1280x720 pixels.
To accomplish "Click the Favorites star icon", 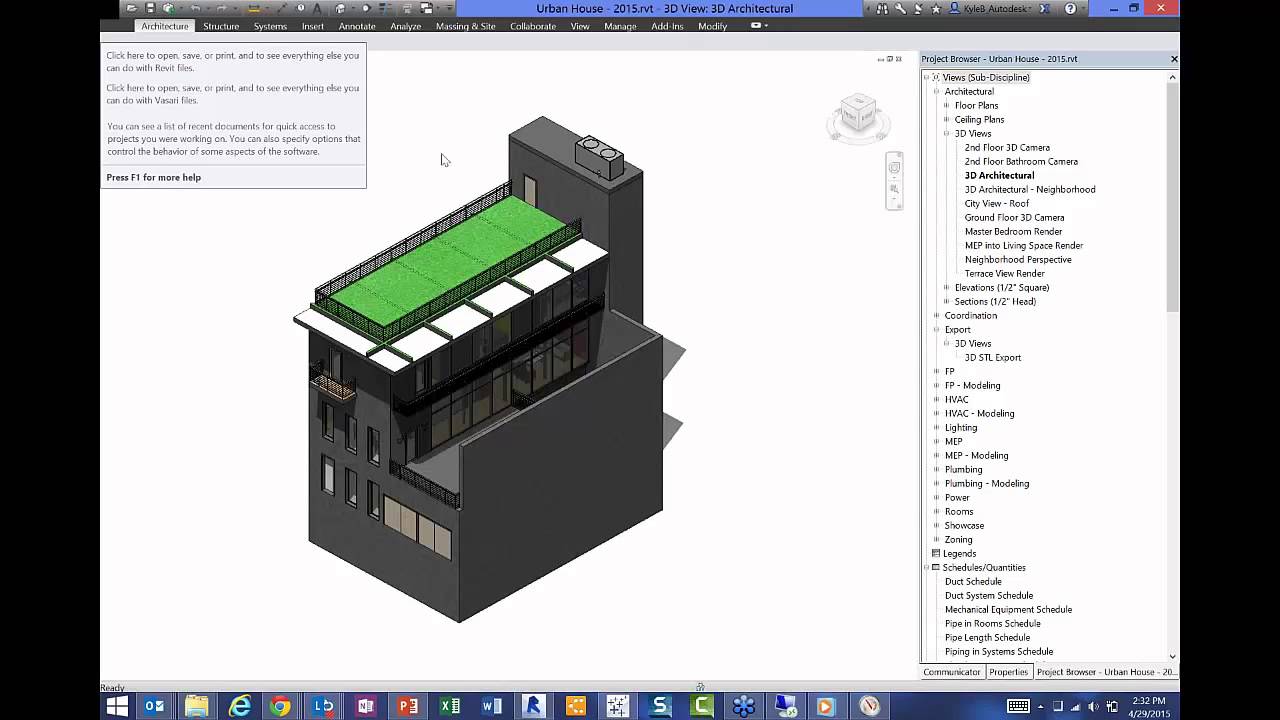I will [x=936, y=8].
